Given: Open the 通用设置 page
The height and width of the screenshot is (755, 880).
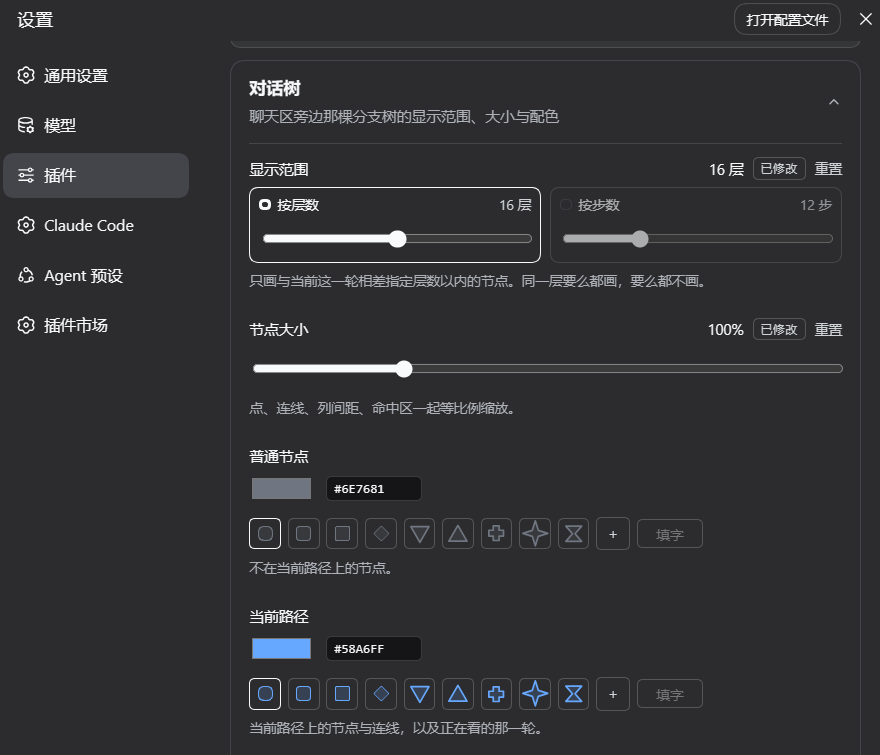Looking at the screenshot, I should click(96, 75).
